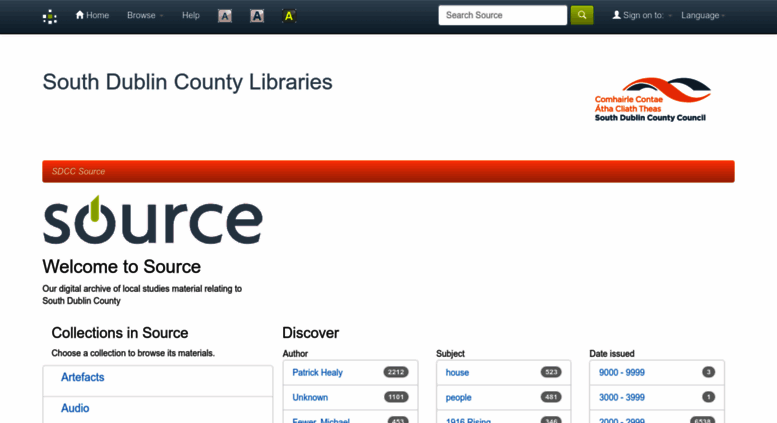Click the SDCC Source breadcrumb link
777x423 pixels.
coord(78,171)
